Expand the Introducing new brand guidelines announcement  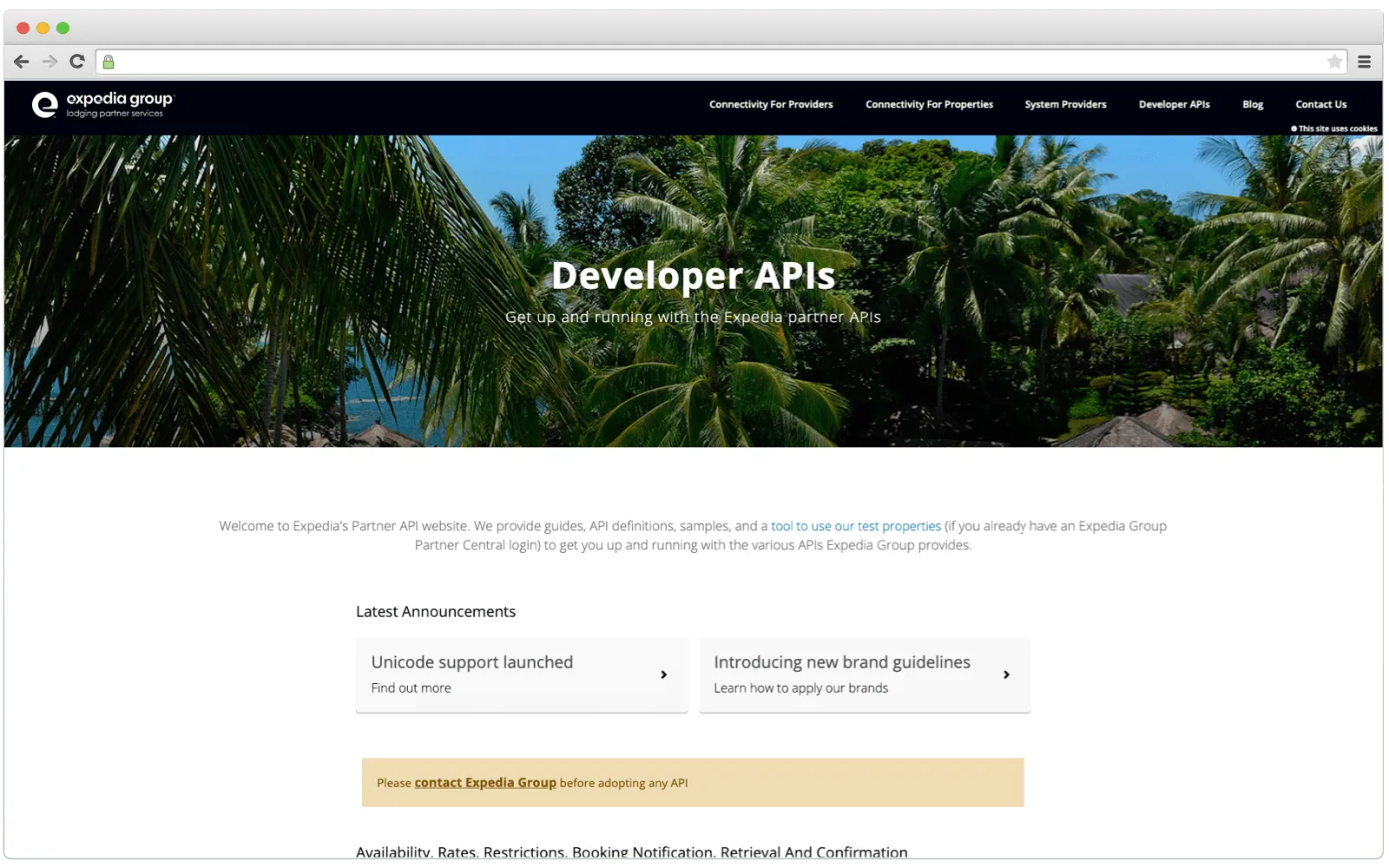coord(864,674)
